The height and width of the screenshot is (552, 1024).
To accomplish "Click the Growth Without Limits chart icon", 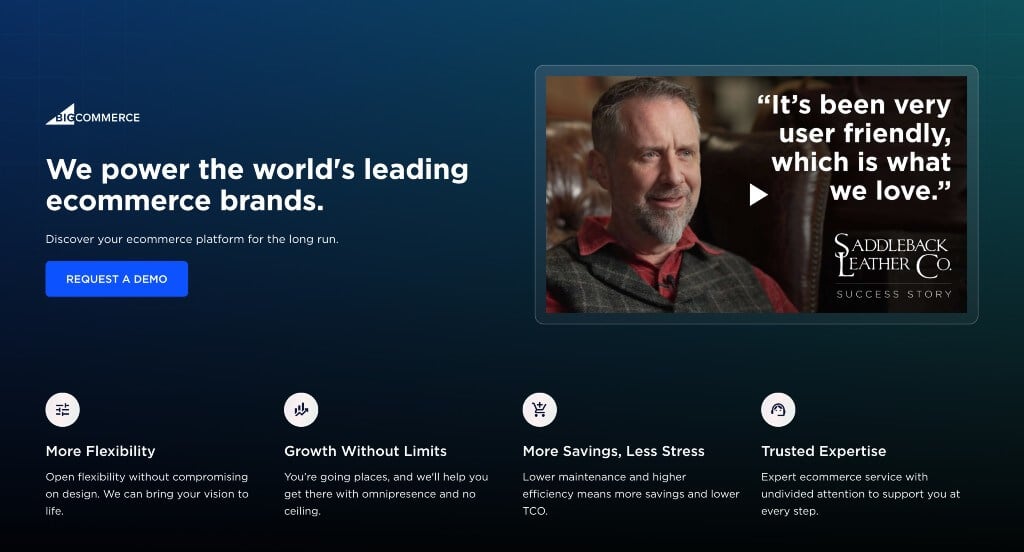I will pos(301,410).
